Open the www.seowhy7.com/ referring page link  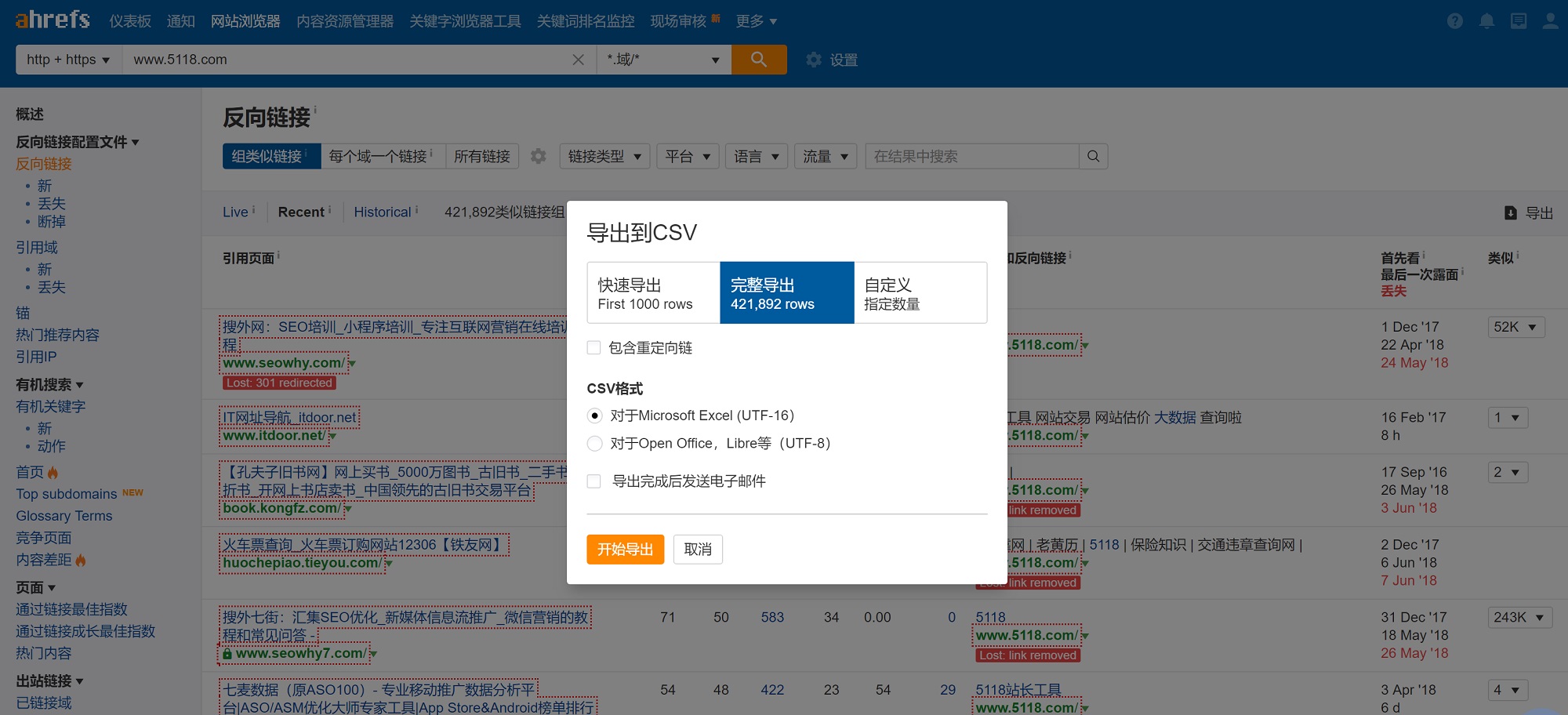click(x=300, y=653)
